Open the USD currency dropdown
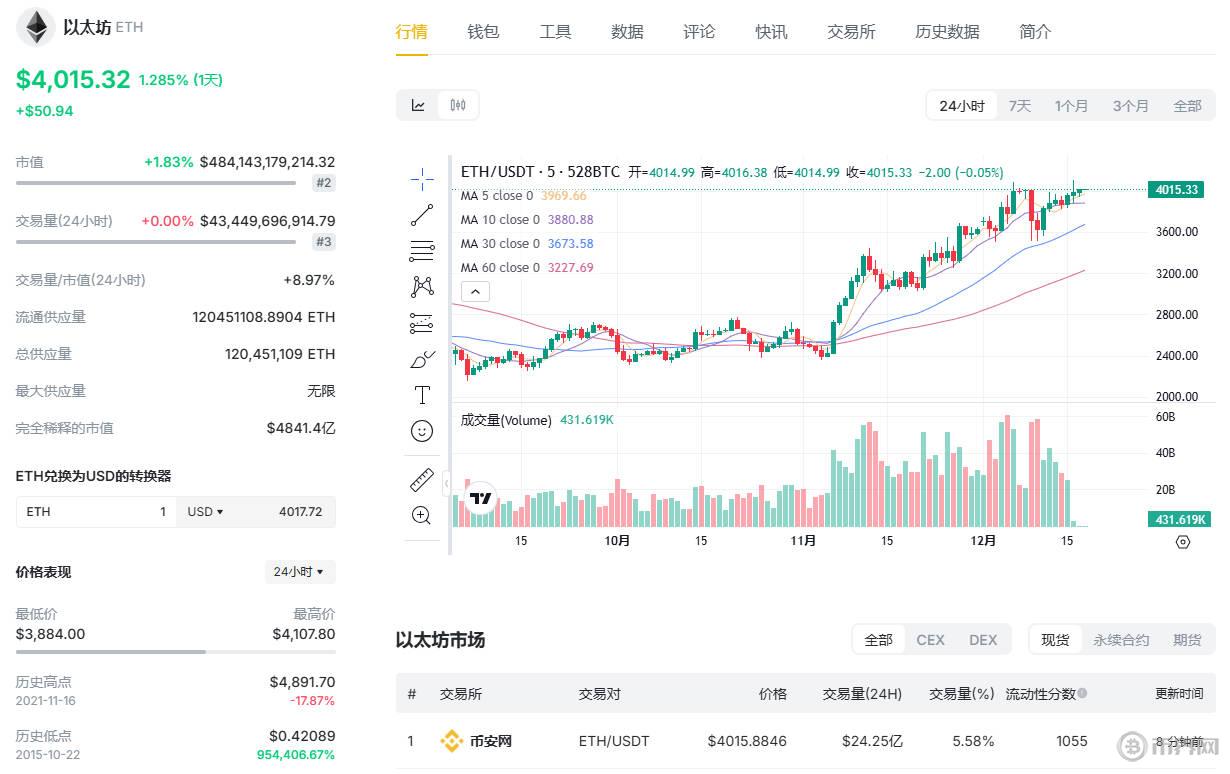 205,512
